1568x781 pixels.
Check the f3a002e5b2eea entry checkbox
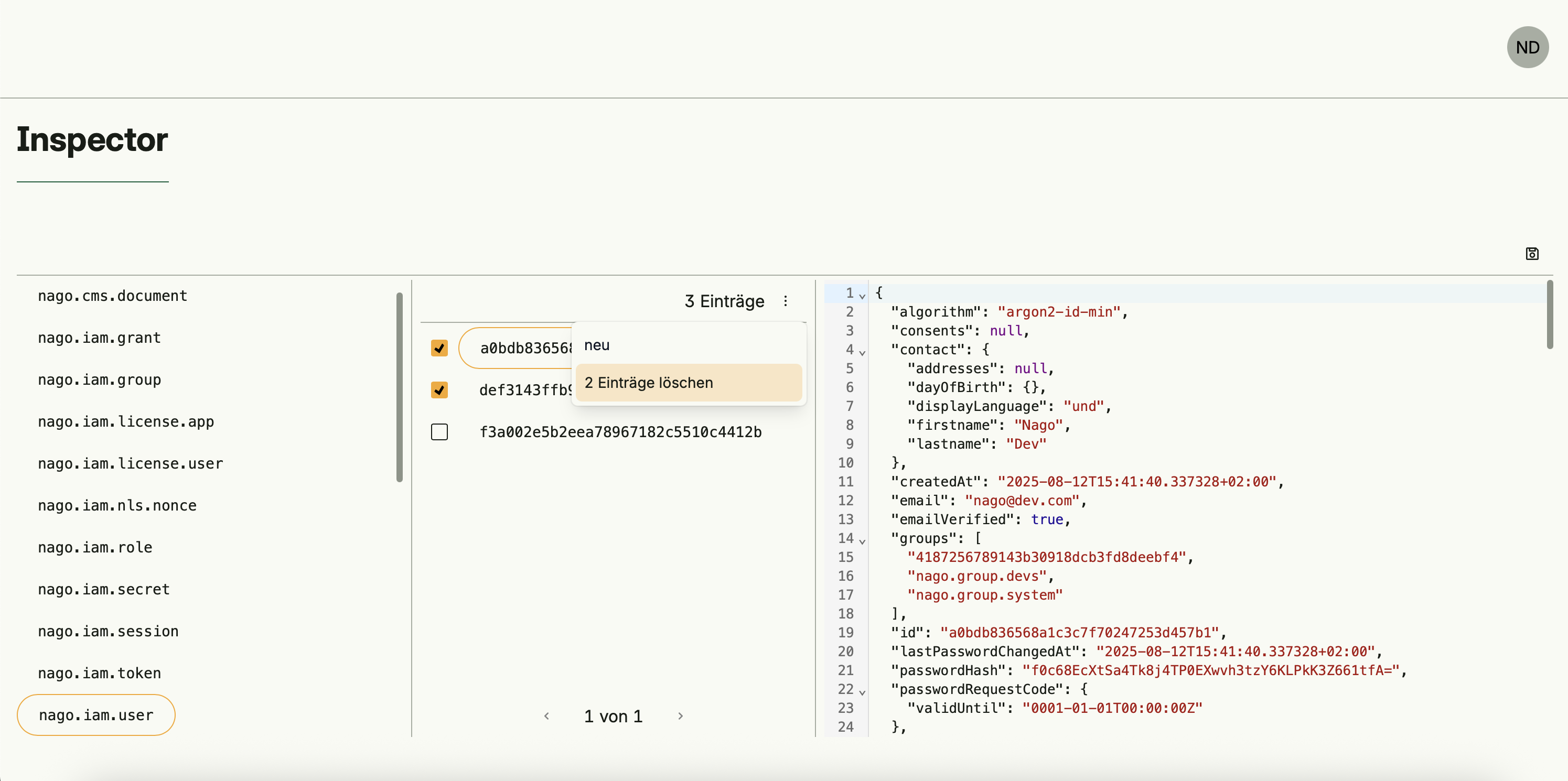[439, 432]
